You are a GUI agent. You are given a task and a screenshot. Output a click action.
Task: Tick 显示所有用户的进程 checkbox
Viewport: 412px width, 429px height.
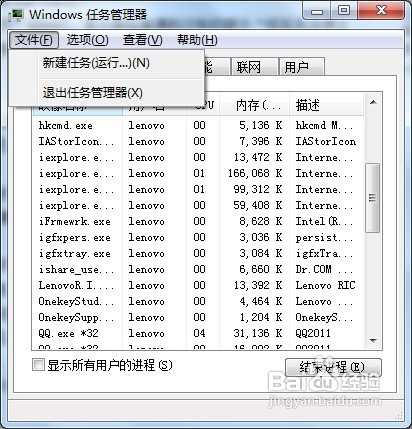[38, 365]
